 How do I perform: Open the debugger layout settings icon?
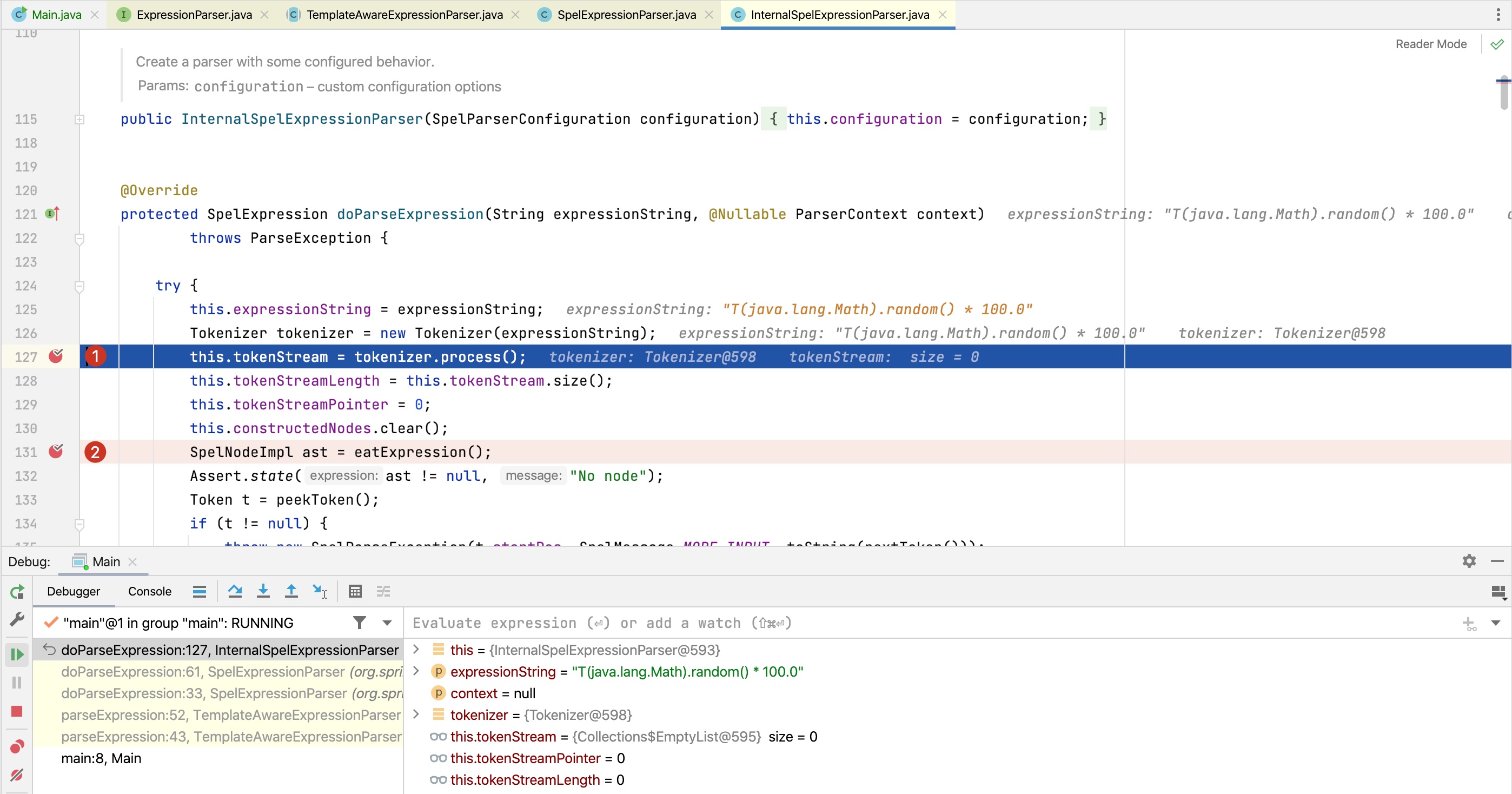pos(1498,592)
